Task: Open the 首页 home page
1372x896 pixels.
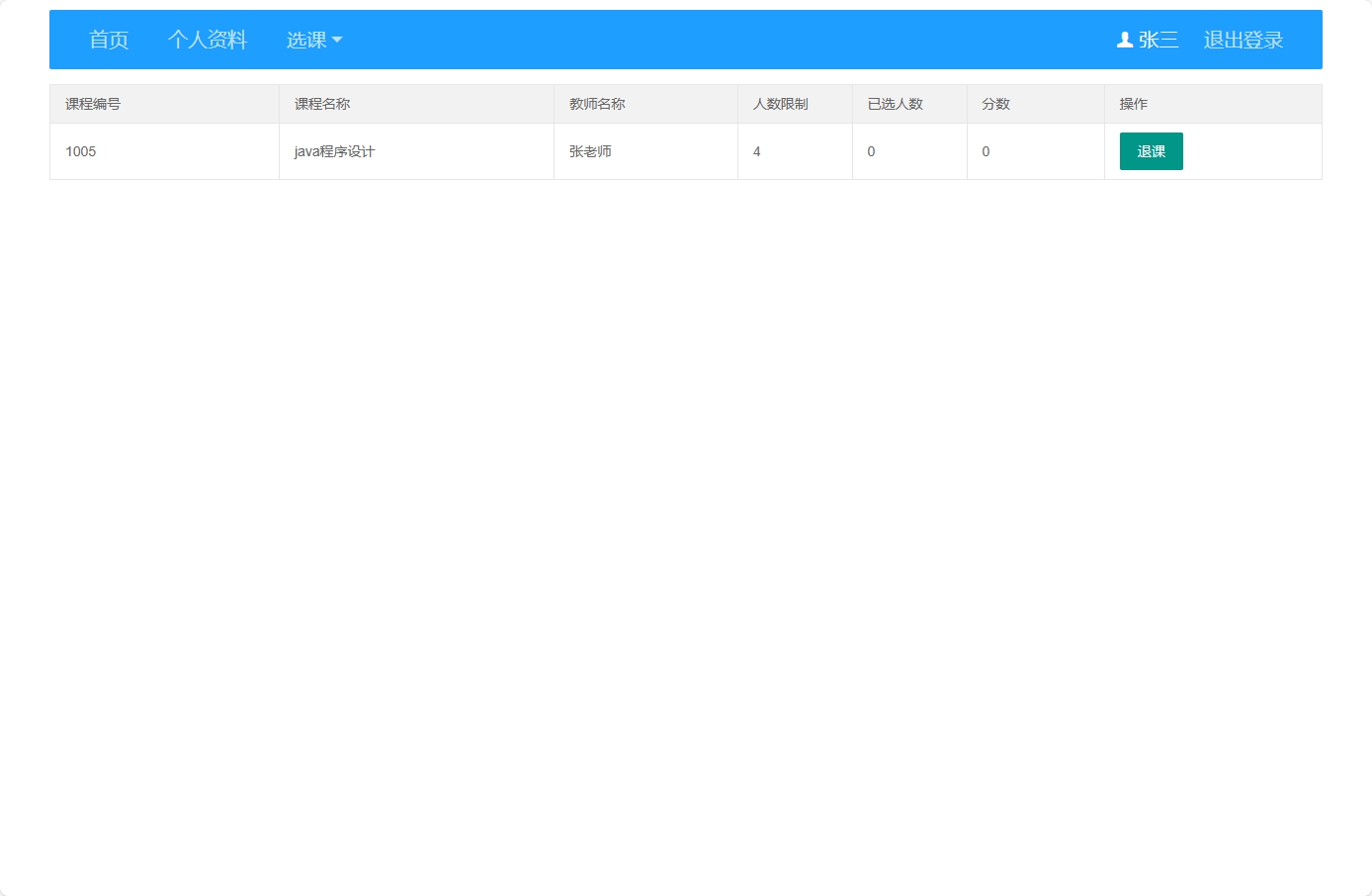Action: (109, 40)
